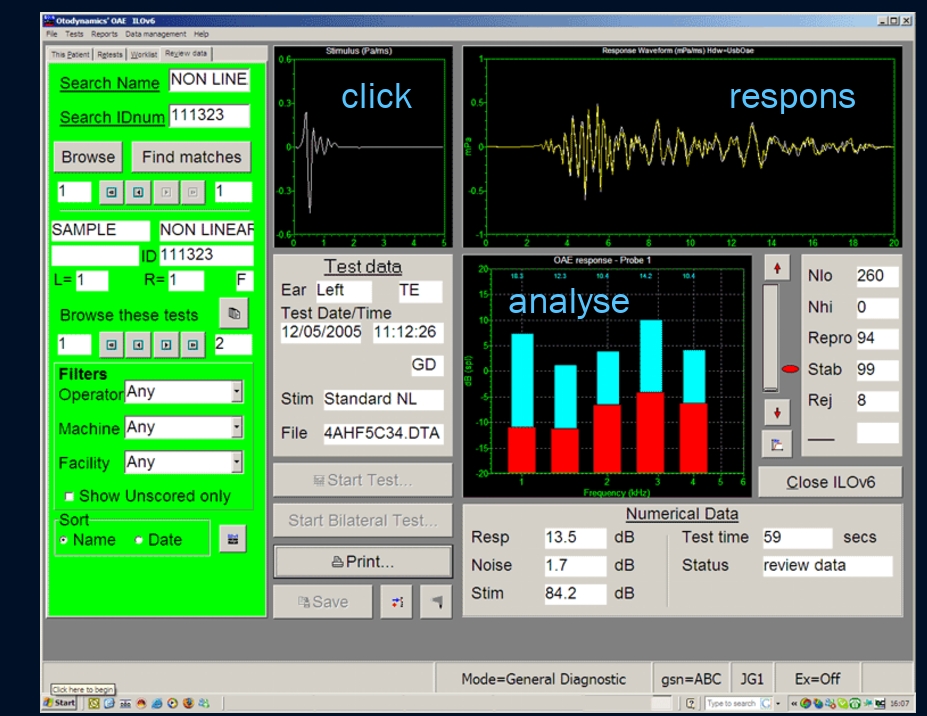927x716 pixels.
Task: Select the Review data tab
Action: tap(186, 53)
